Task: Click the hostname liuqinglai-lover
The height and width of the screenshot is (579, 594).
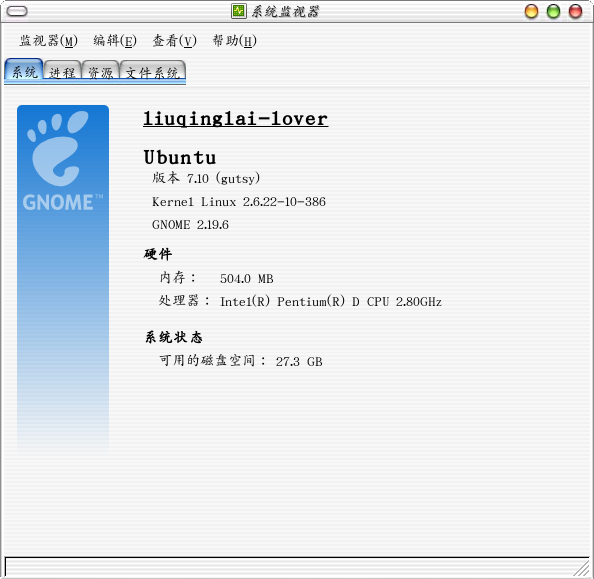Action: click(x=235, y=119)
